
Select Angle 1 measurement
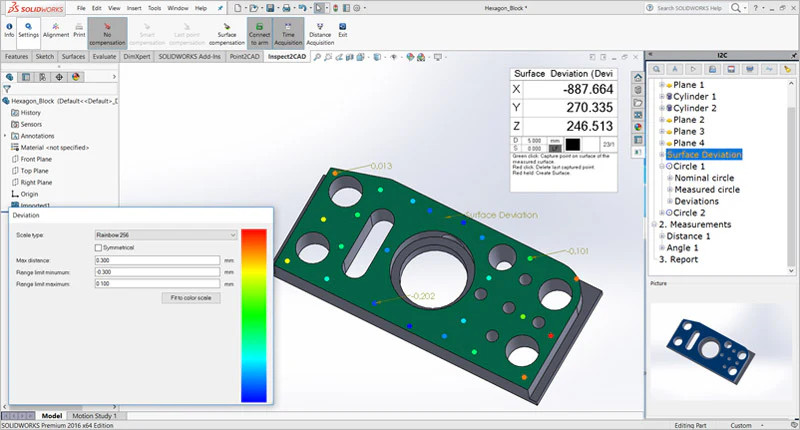[682, 248]
